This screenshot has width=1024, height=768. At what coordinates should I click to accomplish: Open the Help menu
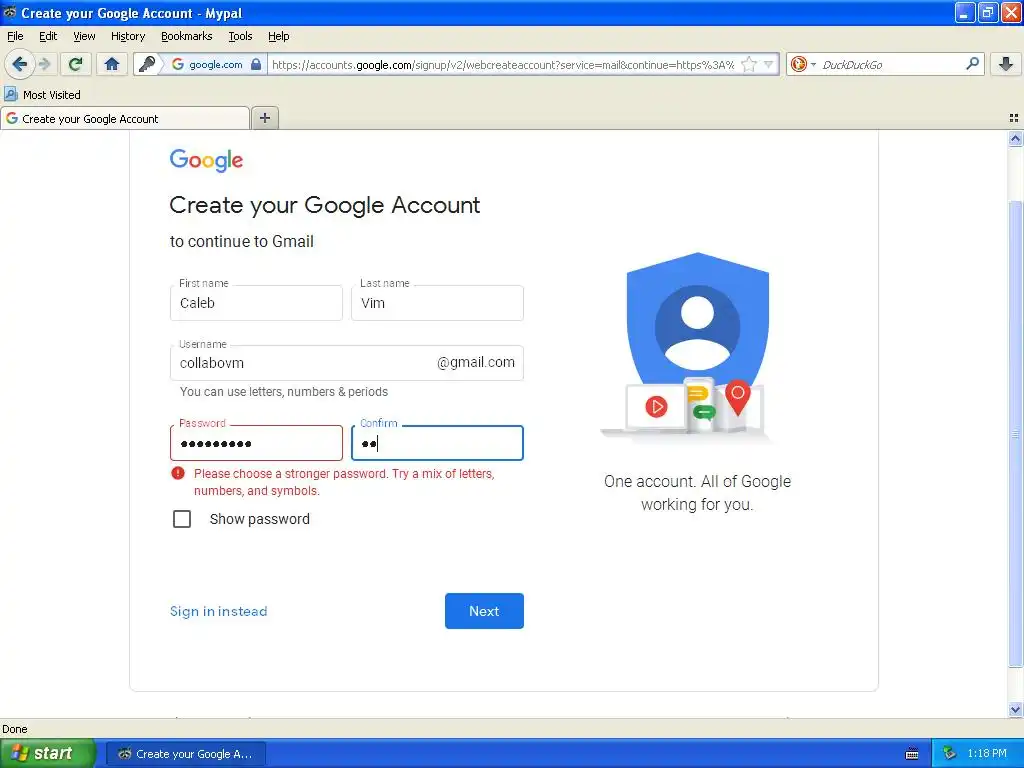click(x=278, y=36)
